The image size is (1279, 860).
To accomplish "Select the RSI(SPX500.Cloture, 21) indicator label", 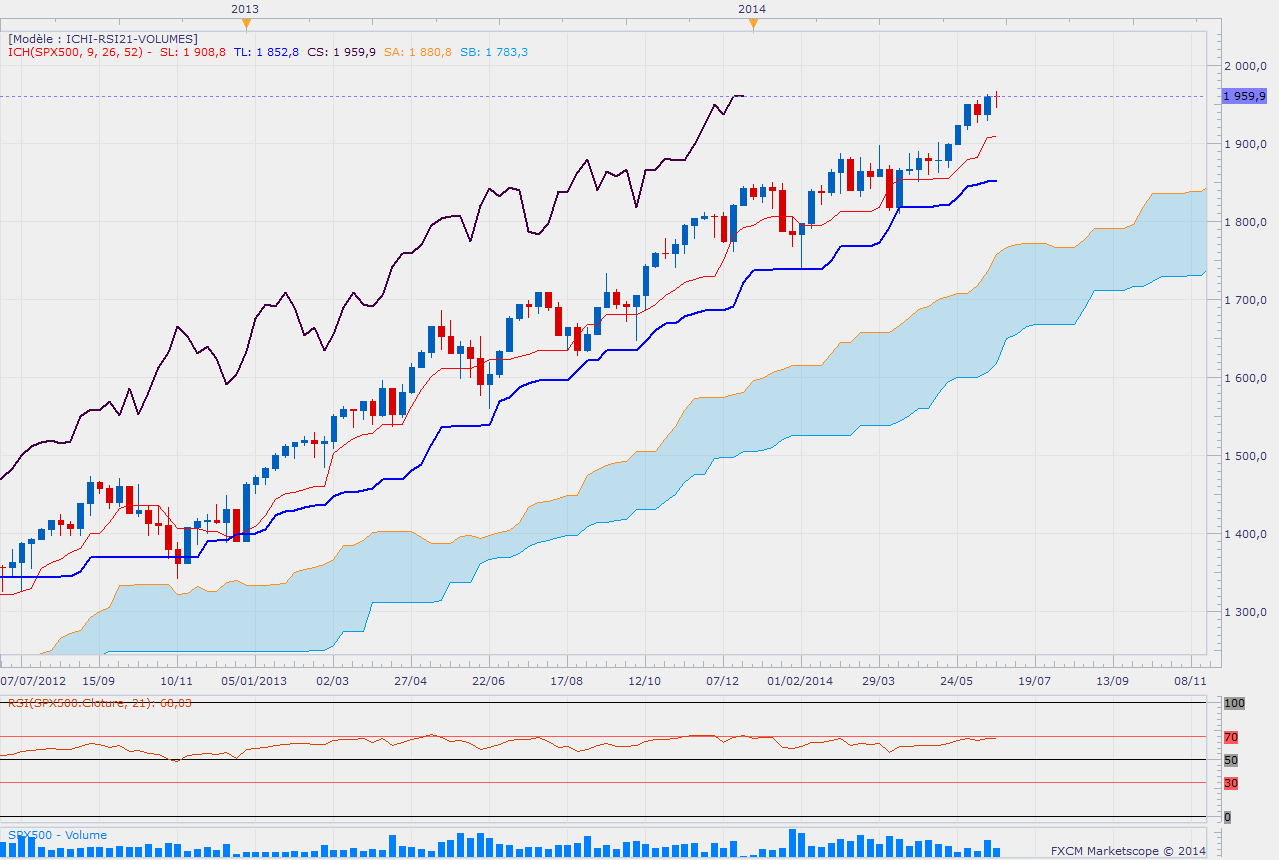I will (99, 703).
